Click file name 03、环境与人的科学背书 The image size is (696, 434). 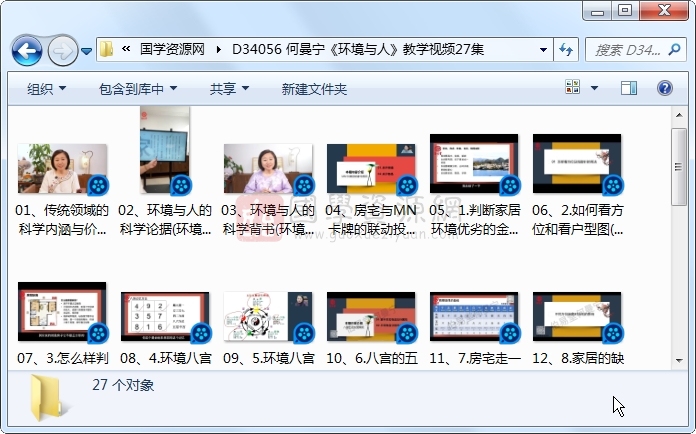(x=268, y=220)
